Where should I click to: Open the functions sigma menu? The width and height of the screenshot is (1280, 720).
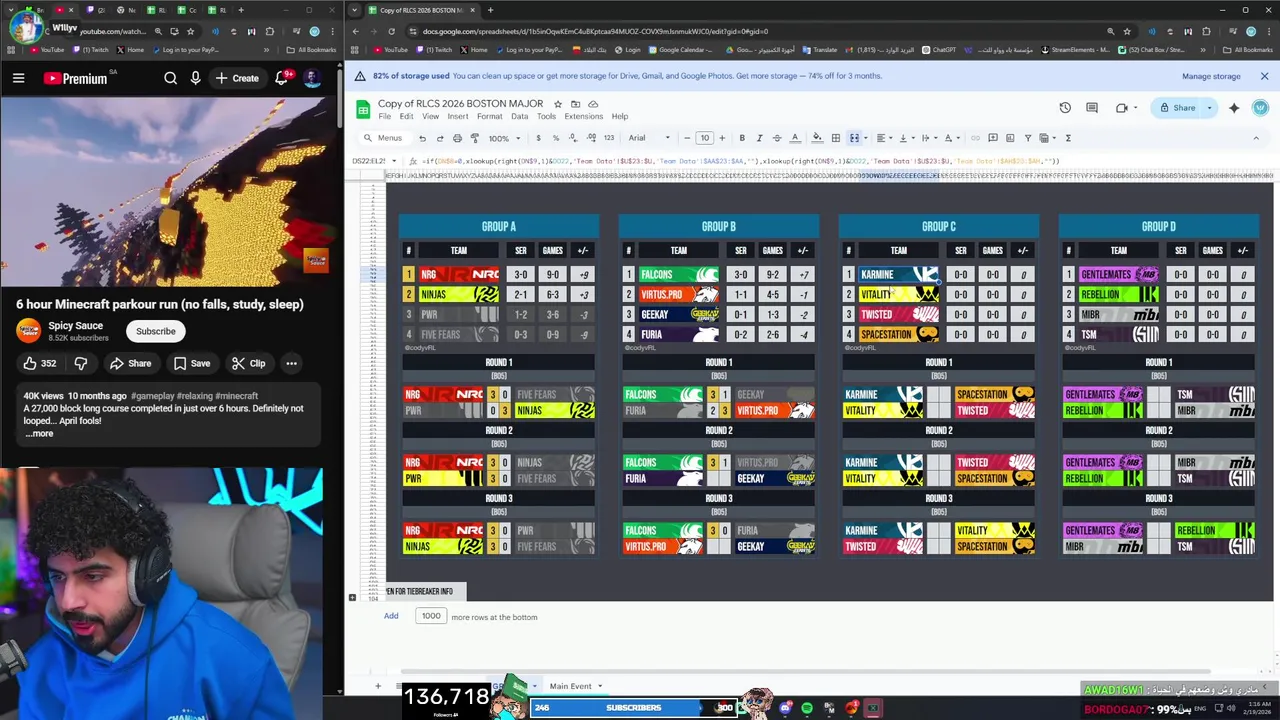pyautogui.click(x=1068, y=138)
